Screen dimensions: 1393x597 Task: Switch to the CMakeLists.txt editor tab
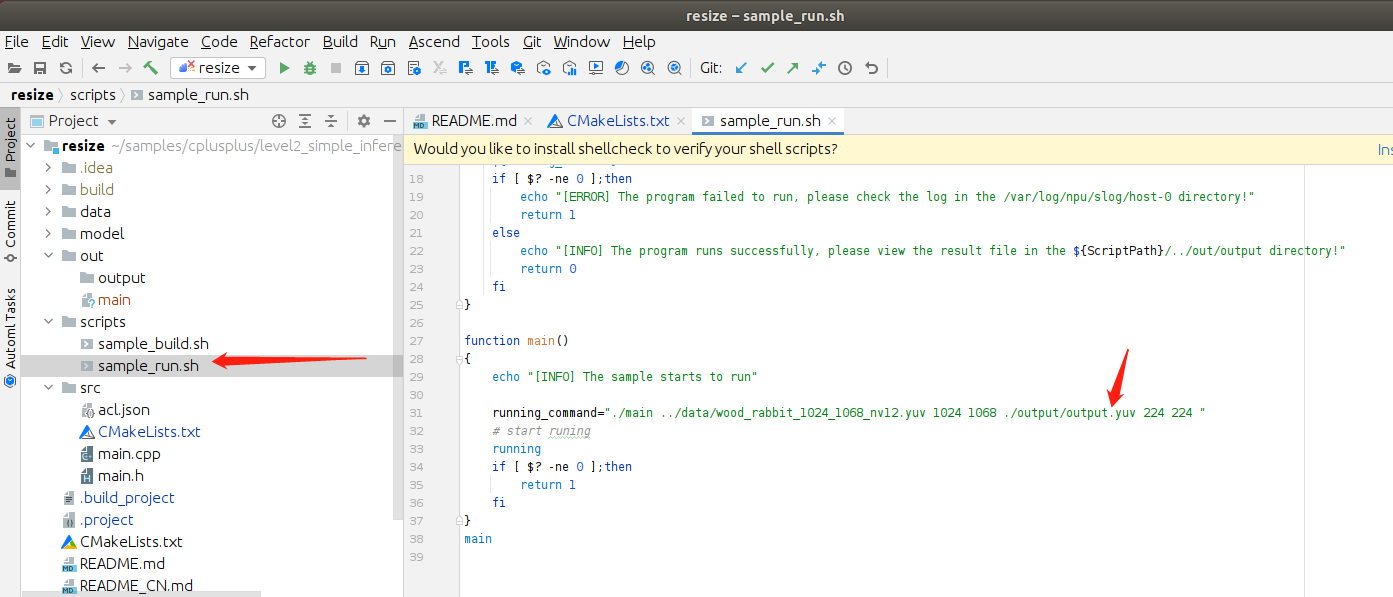tap(617, 121)
